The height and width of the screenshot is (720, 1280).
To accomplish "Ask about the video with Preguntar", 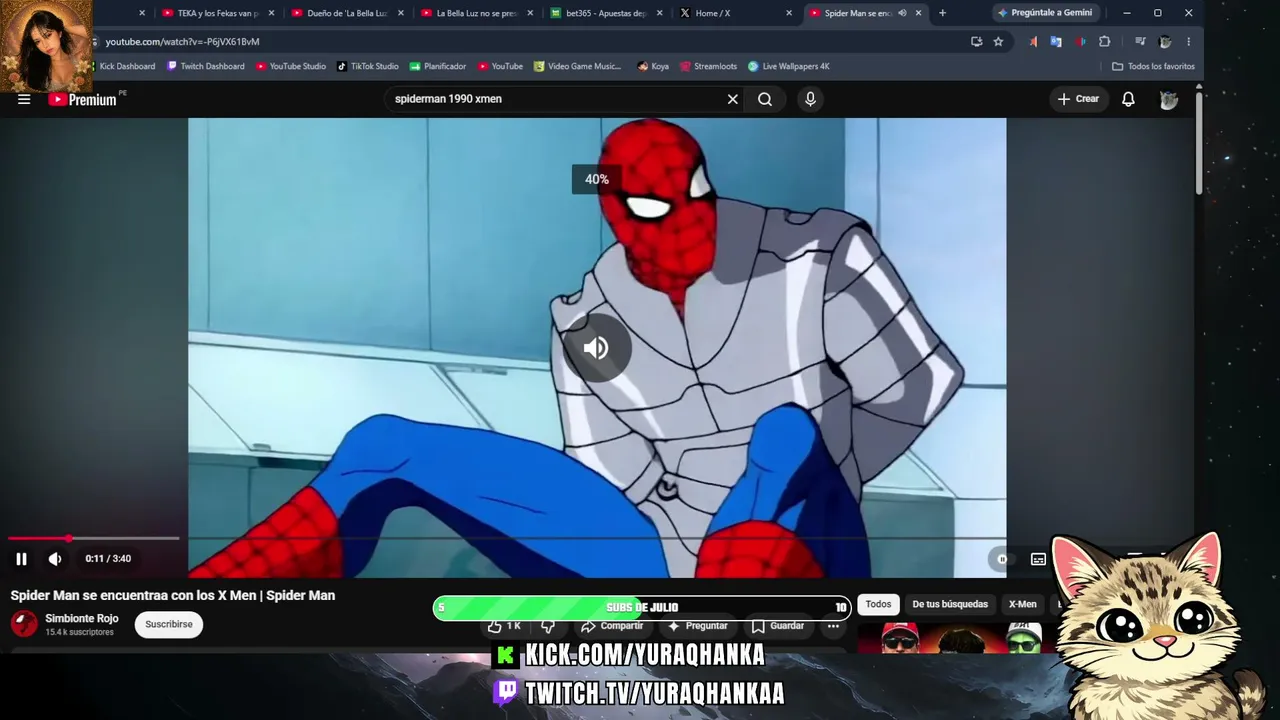I will (x=698, y=626).
